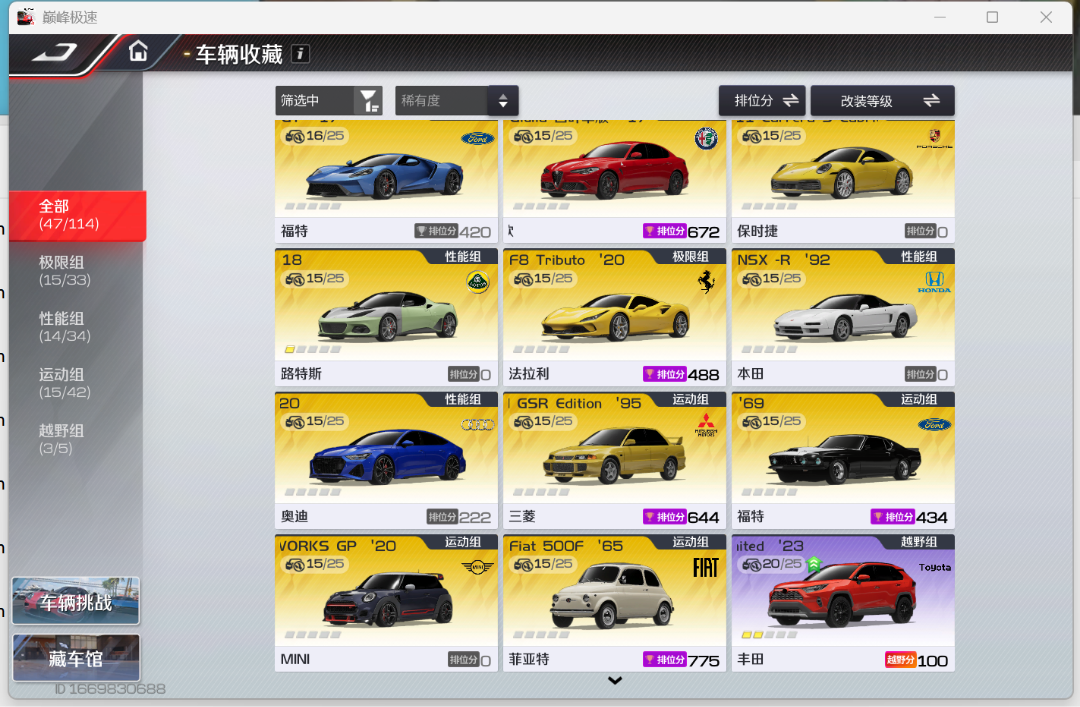The height and width of the screenshot is (707, 1080).
Task: Click the 排位分 672 trophy badge
Action: (x=665, y=231)
